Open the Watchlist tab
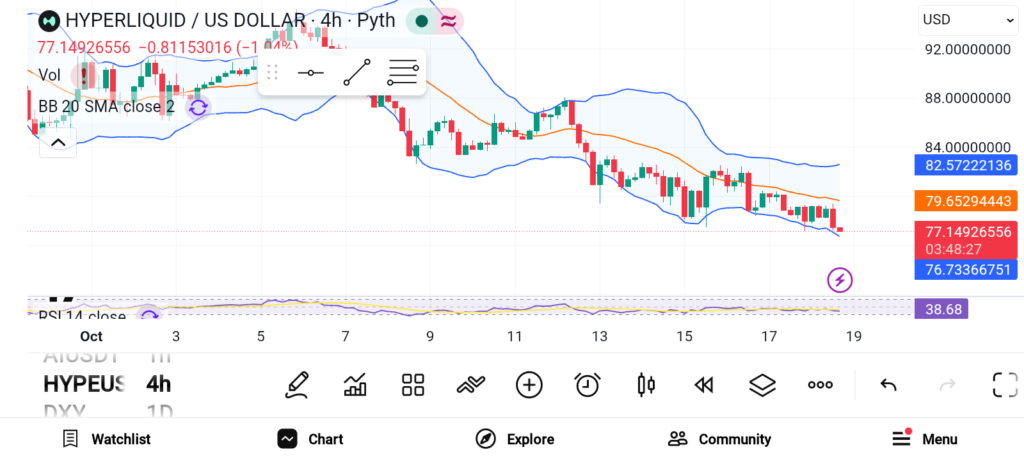The width and height of the screenshot is (1024, 461). 106,439
